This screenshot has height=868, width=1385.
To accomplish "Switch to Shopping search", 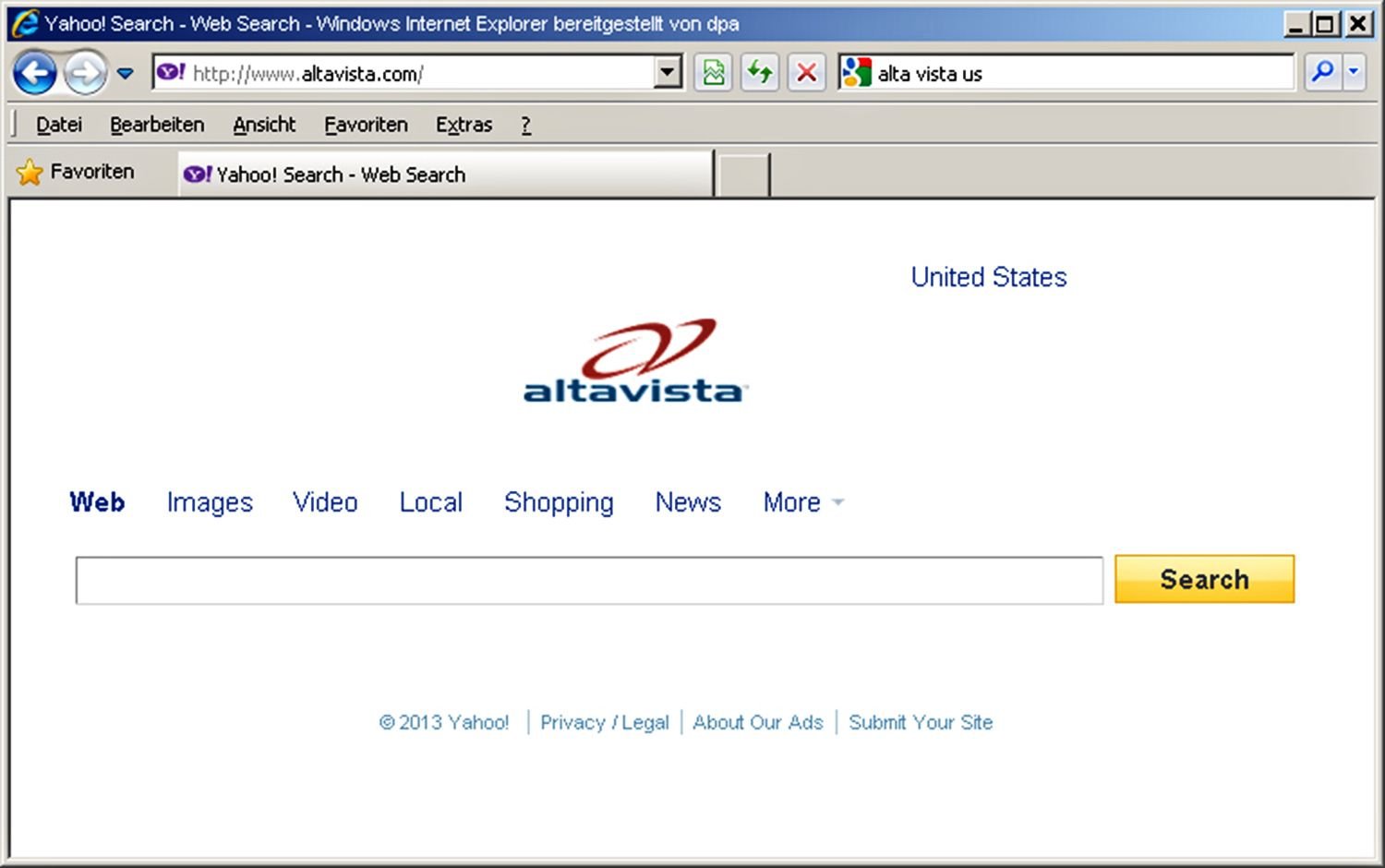I will coord(559,502).
